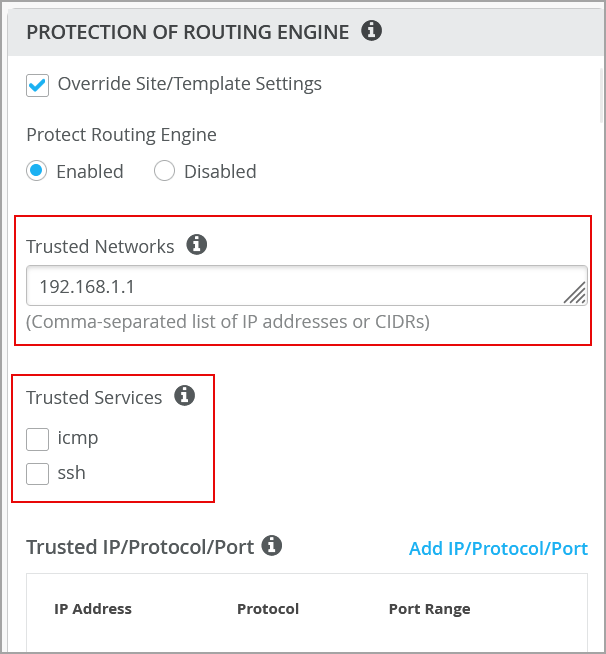Click the Protocol column header
Image resolution: width=606 pixels, height=654 pixels.
point(268,608)
